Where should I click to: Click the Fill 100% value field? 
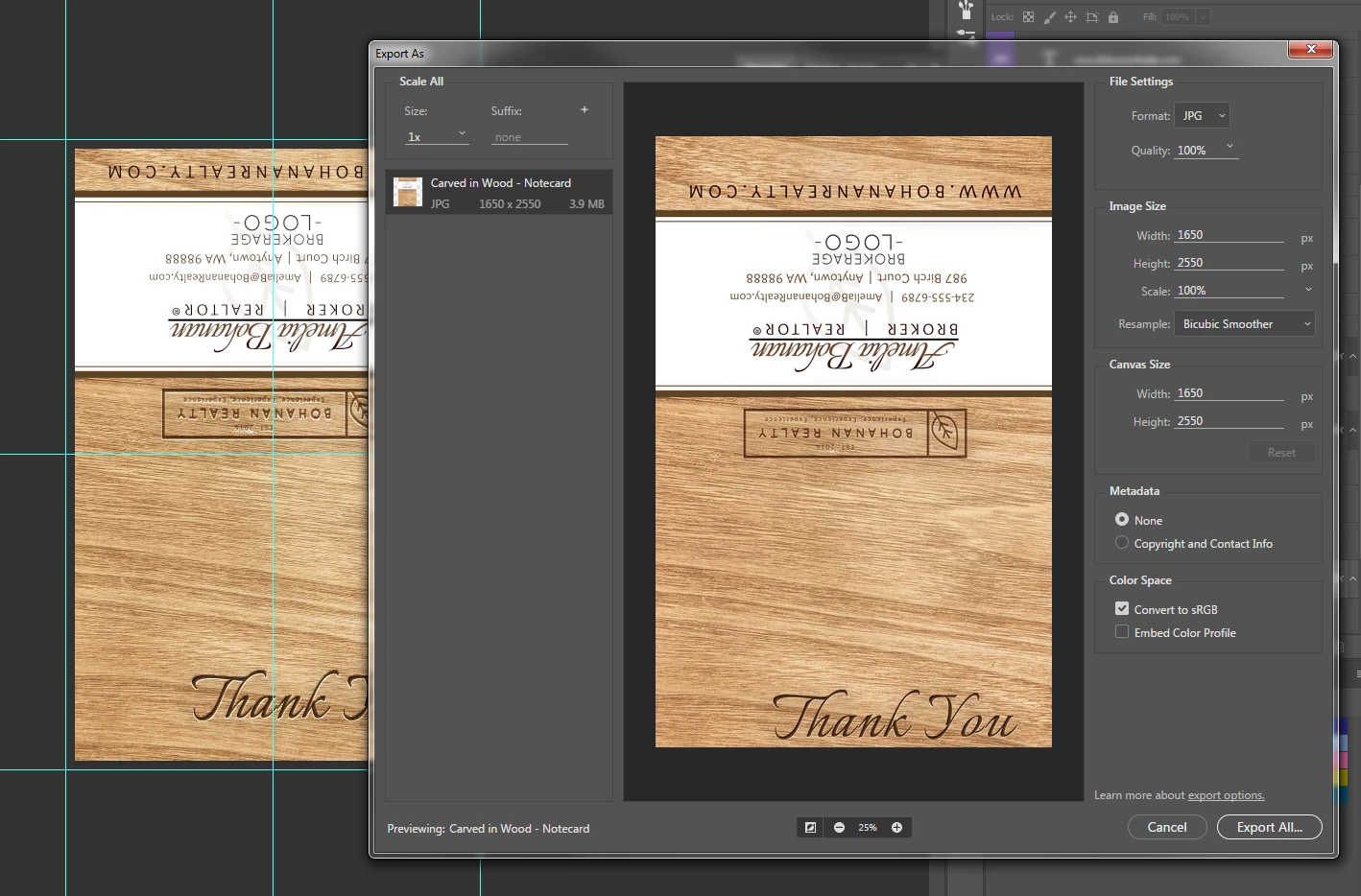point(1178,17)
